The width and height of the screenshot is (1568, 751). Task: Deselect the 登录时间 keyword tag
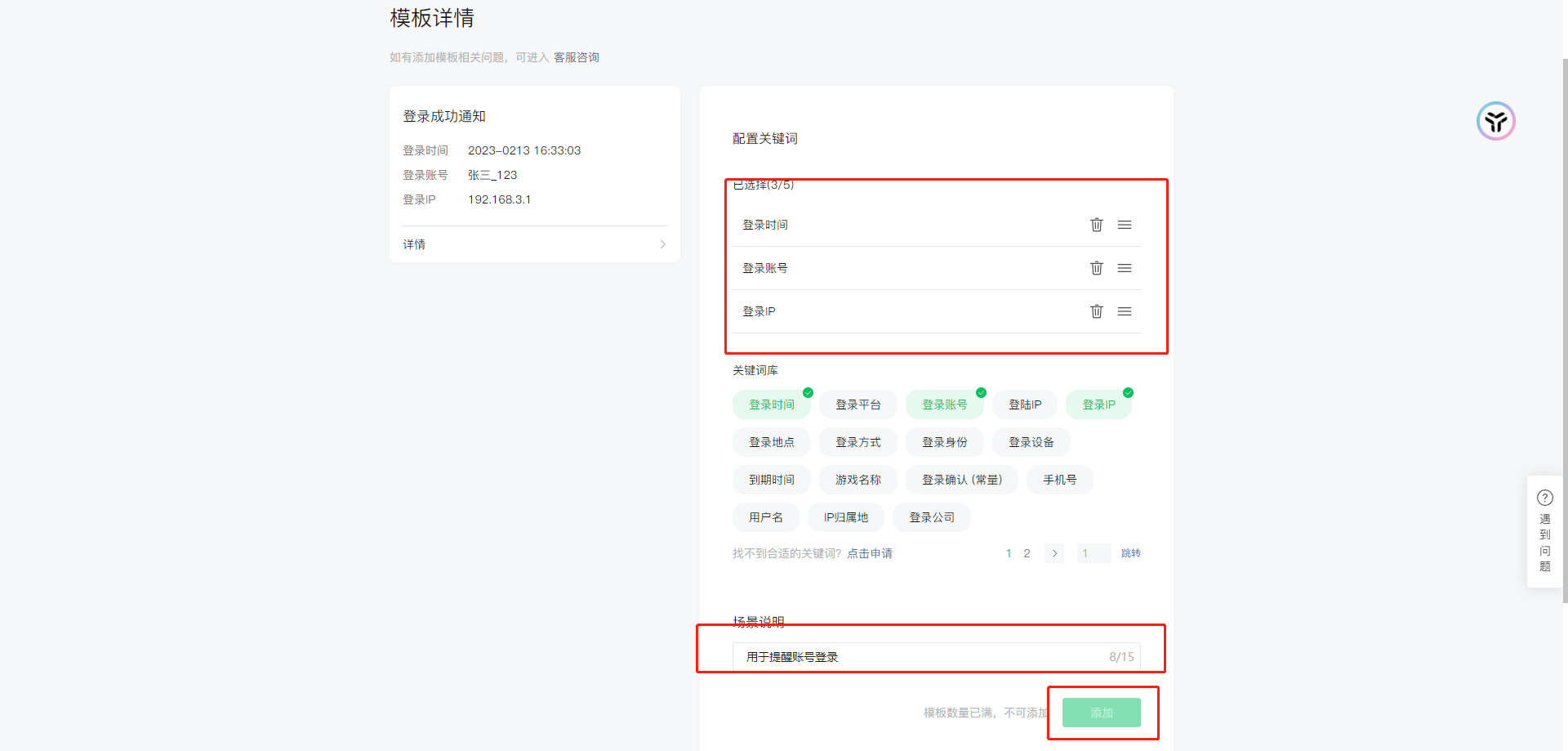pos(772,405)
